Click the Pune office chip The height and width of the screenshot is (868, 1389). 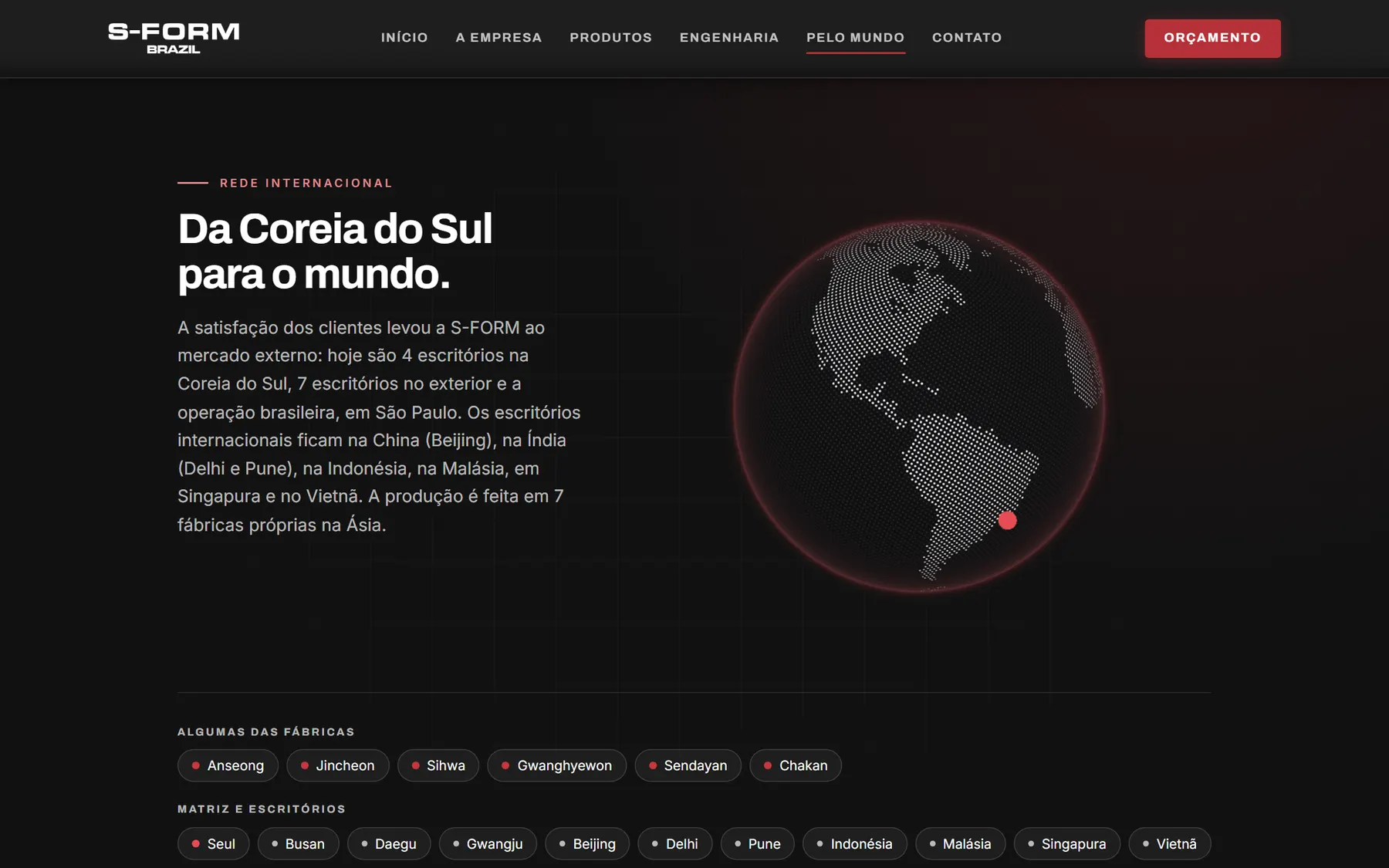coord(757,844)
